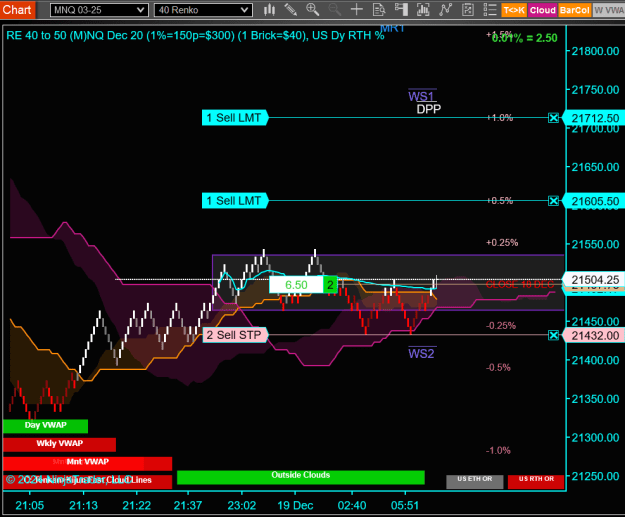Click the 19 Dec time axis label
Screen dimensions: 625x517
pyautogui.click(x=295, y=505)
